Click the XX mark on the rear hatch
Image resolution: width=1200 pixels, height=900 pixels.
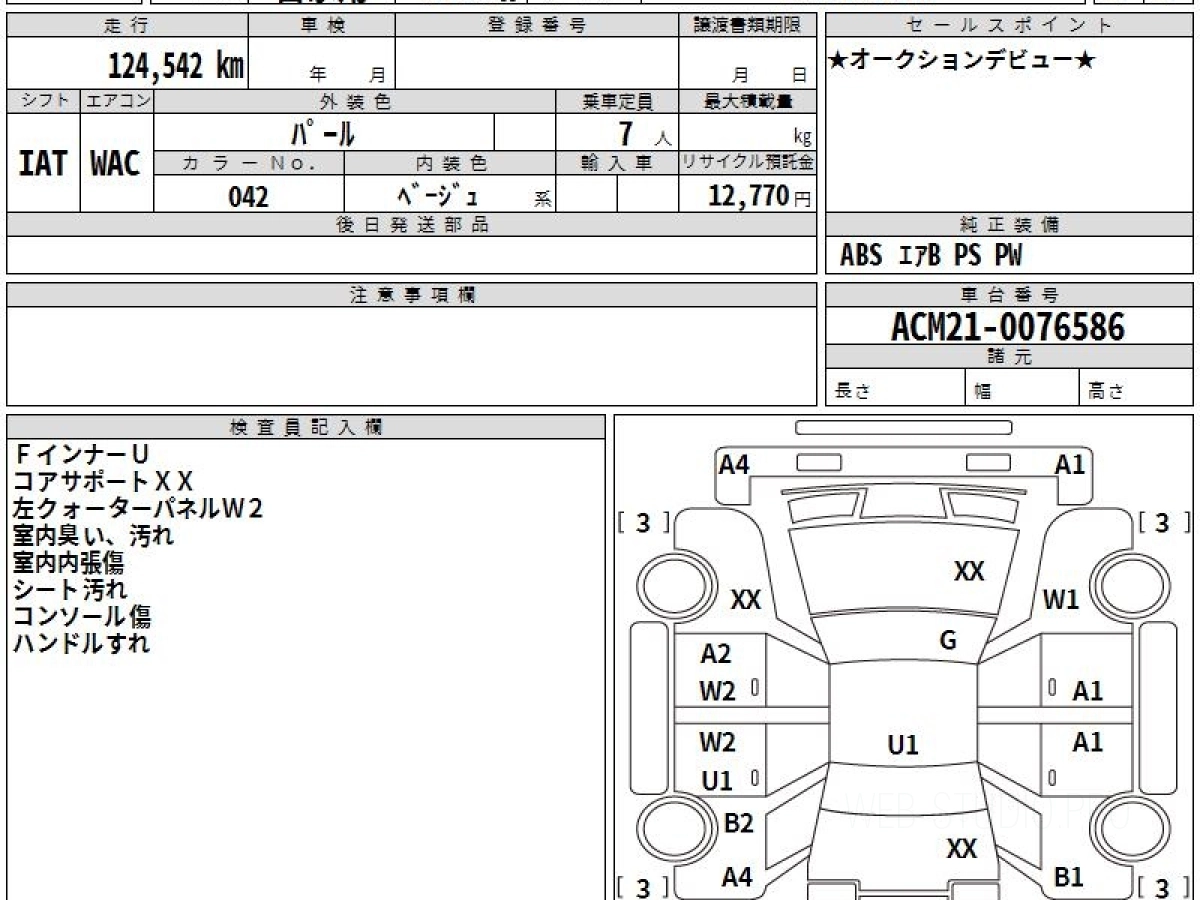coord(961,849)
